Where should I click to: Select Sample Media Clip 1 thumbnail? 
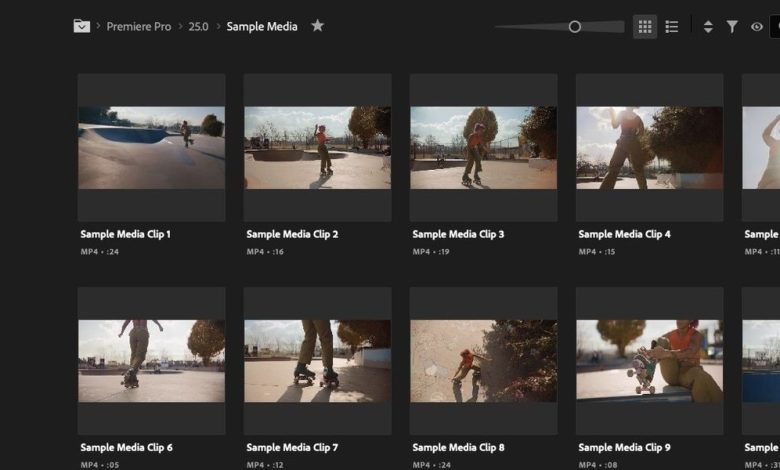[152, 148]
